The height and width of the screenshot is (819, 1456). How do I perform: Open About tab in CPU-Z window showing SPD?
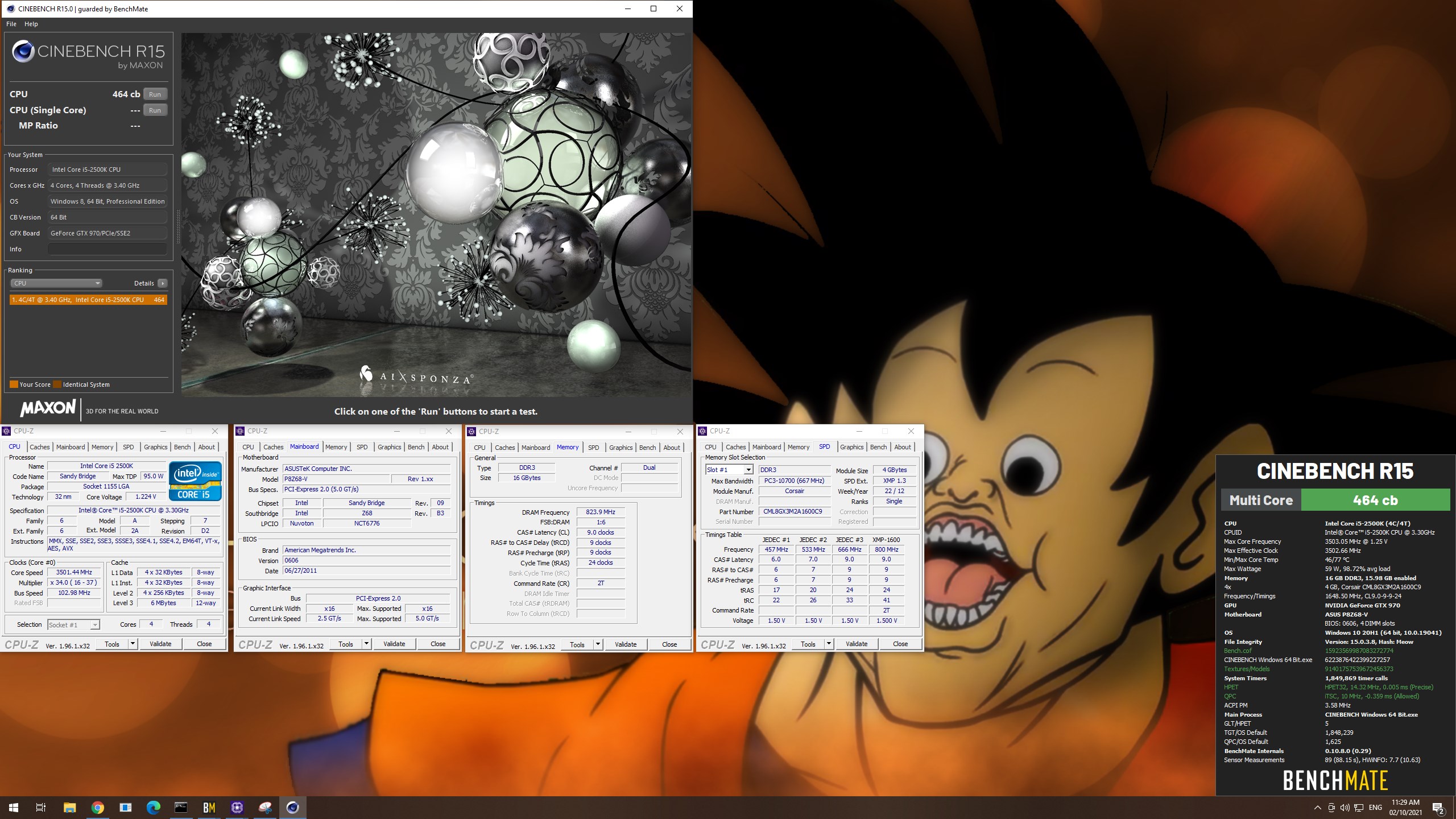(x=903, y=447)
